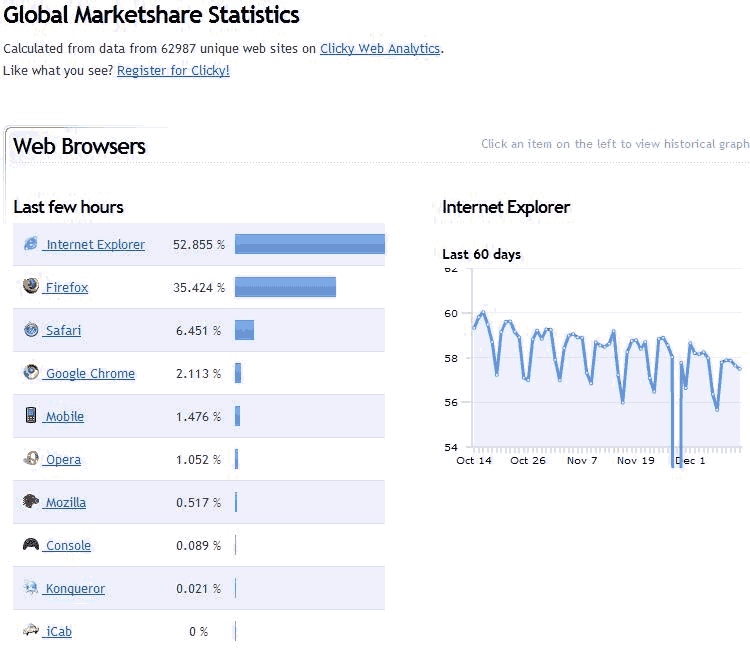Select the Console link
The image size is (750, 649).
[67, 546]
